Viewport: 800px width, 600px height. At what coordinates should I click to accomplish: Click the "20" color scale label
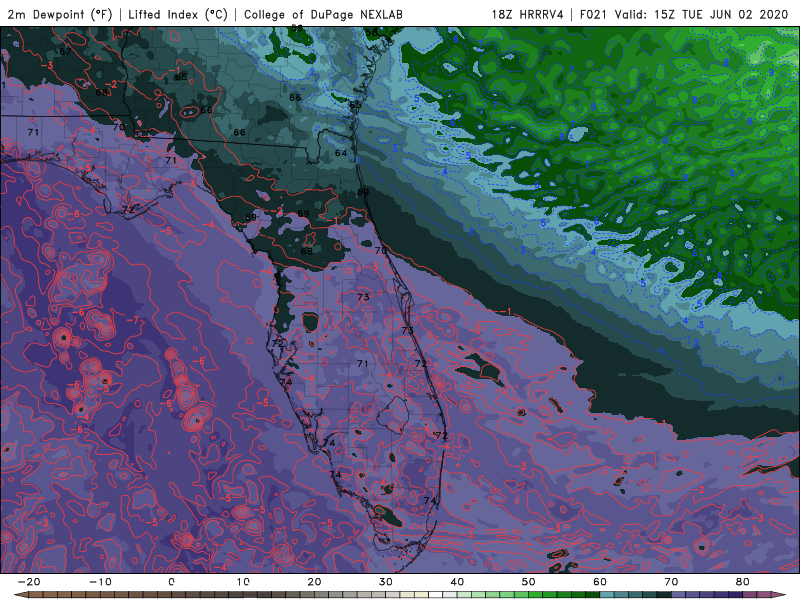coord(314,582)
